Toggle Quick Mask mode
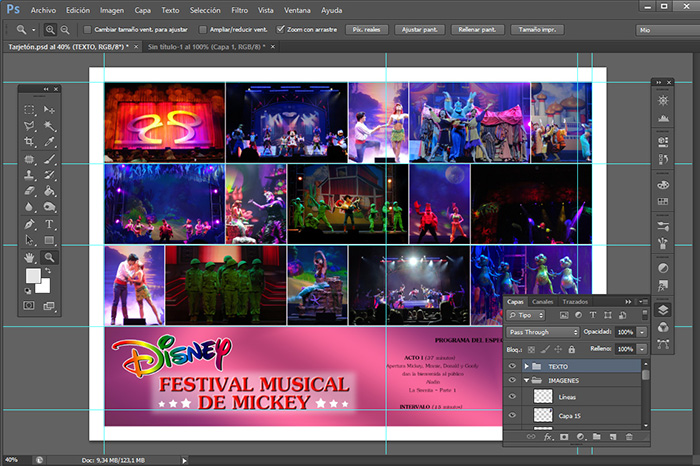700x466 pixels. click(x=29, y=306)
